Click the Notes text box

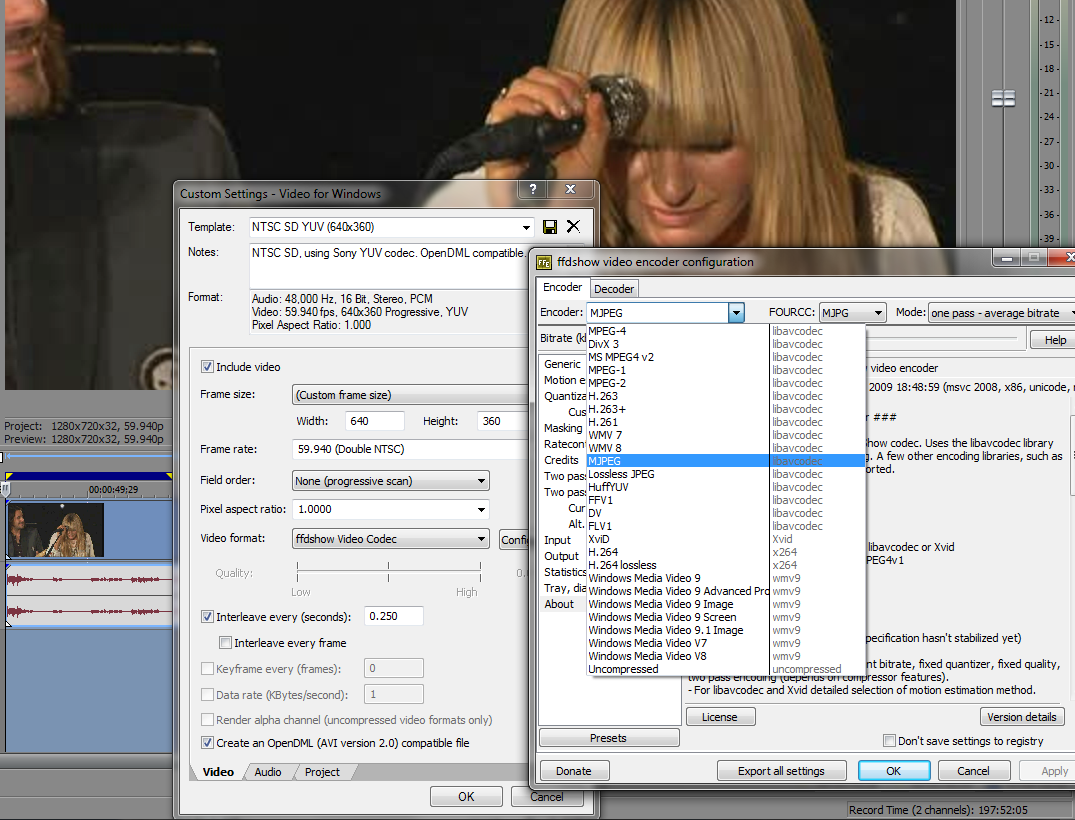pyautogui.click(x=388, y=266)
